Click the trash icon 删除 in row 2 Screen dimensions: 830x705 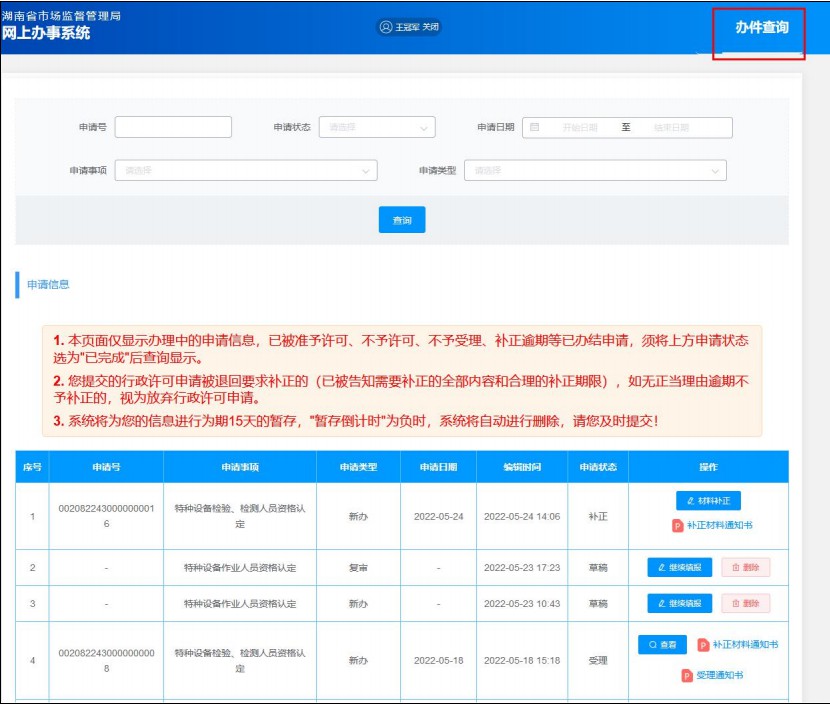[x=736, y=568]
